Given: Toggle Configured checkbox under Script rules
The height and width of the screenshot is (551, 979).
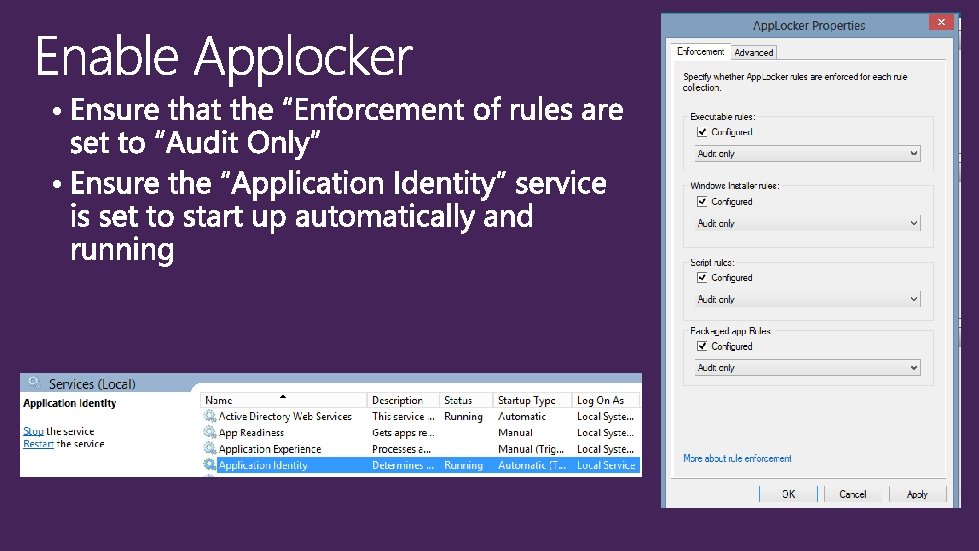Looking at the screenshot, I should 702,278.
